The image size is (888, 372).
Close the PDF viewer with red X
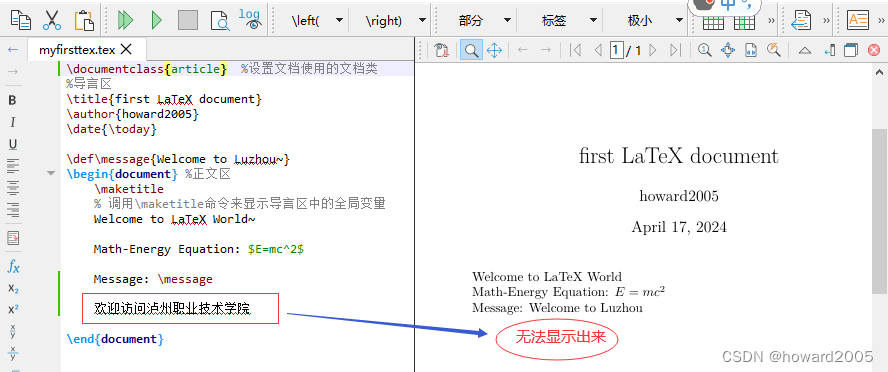874,50
